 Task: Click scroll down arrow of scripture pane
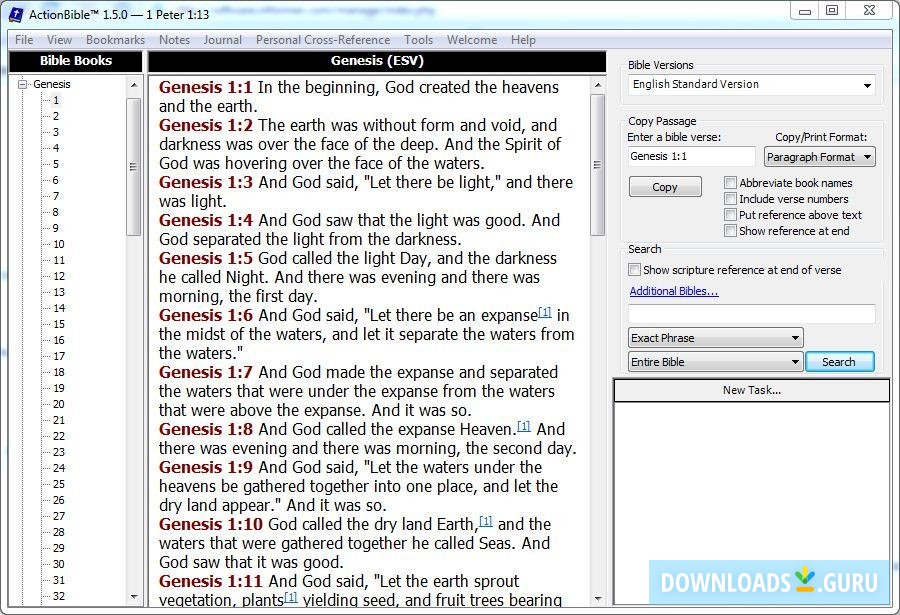[x=598, y=599]
